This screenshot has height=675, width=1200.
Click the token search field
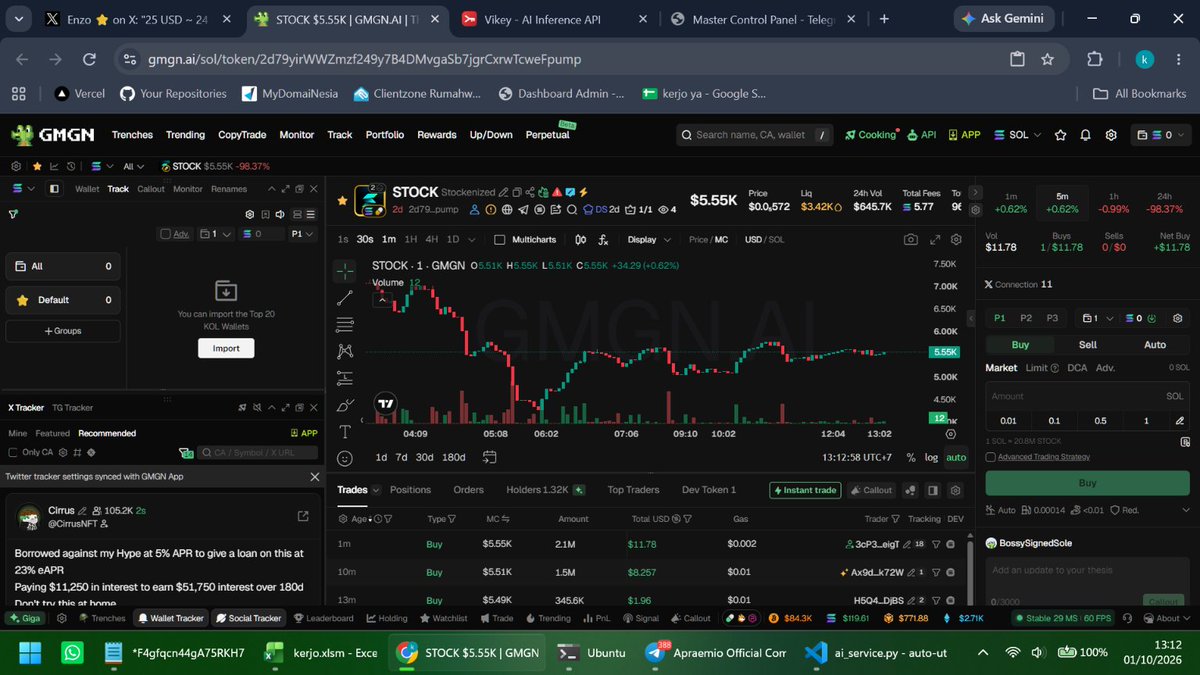pyautogui.click(x=754, y=135)
